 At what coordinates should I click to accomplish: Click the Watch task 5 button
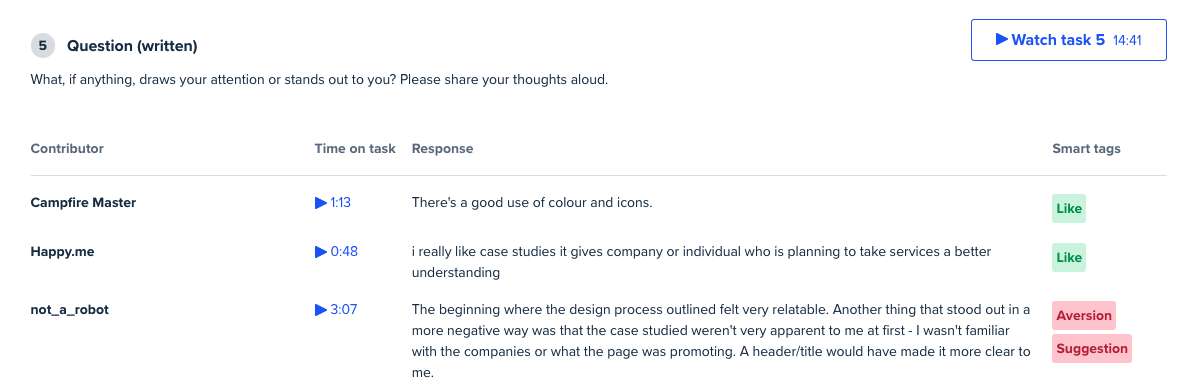point(1068,40)
